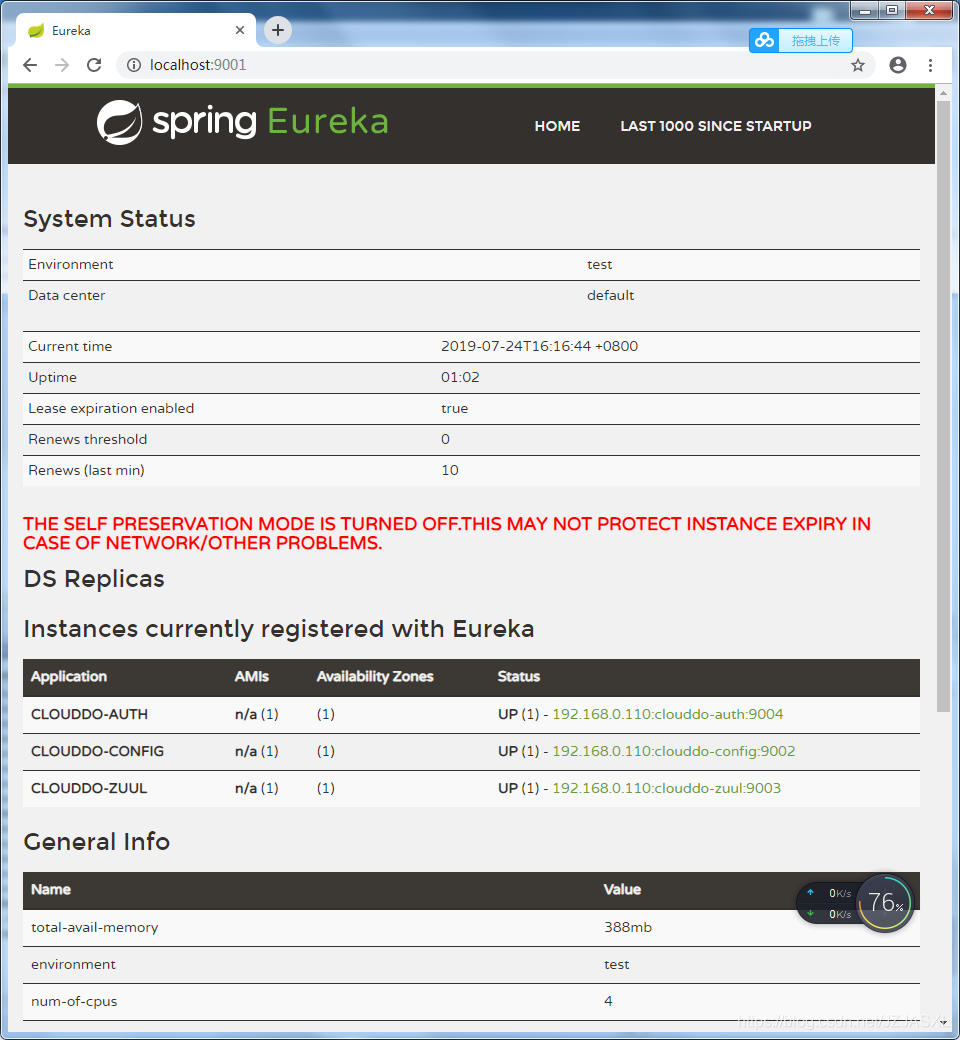
Task: Click the Name column header in General Info
Action: click(51, 889)
